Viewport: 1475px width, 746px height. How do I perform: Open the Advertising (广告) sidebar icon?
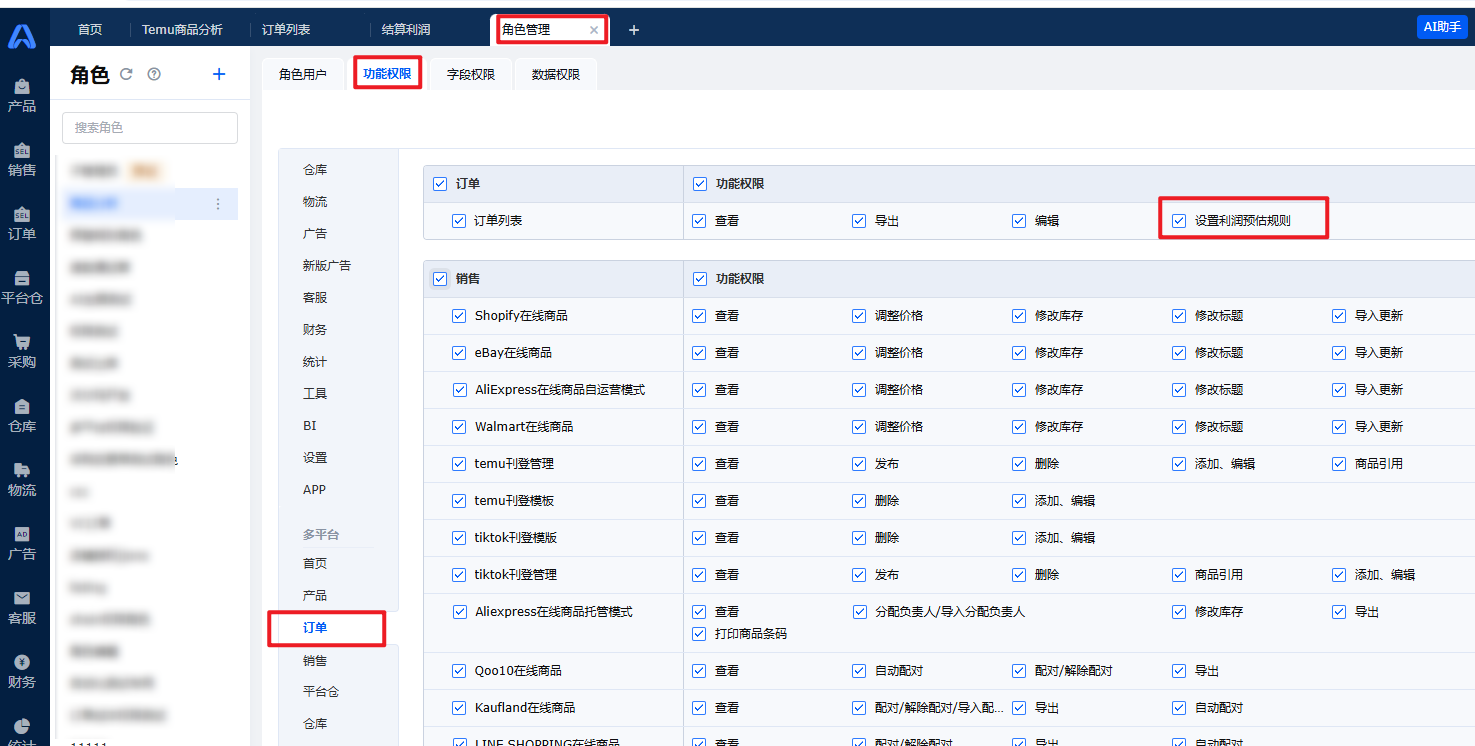(22, 542)
